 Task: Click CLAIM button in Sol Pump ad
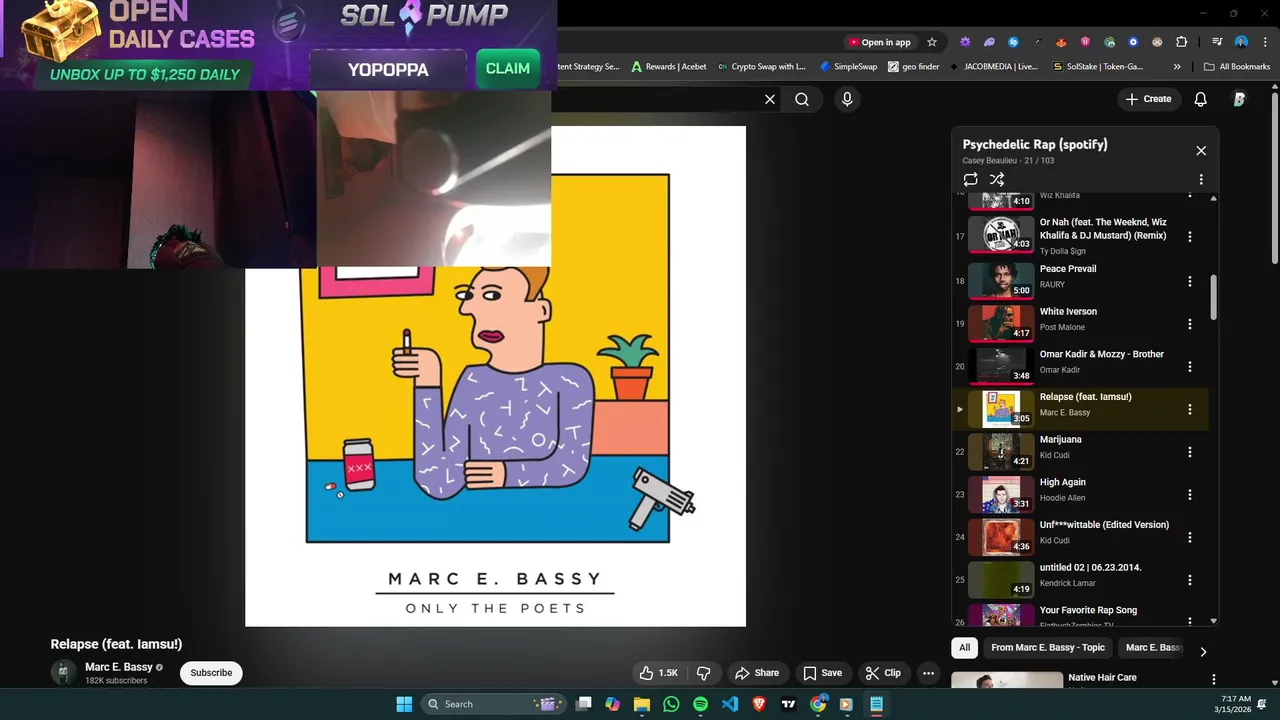[x=508, y=69]
